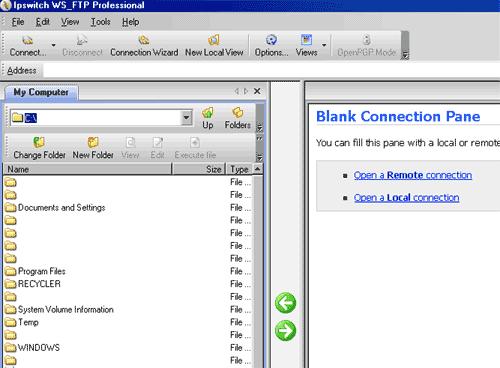Select the My Computer tab

(41, 92)
